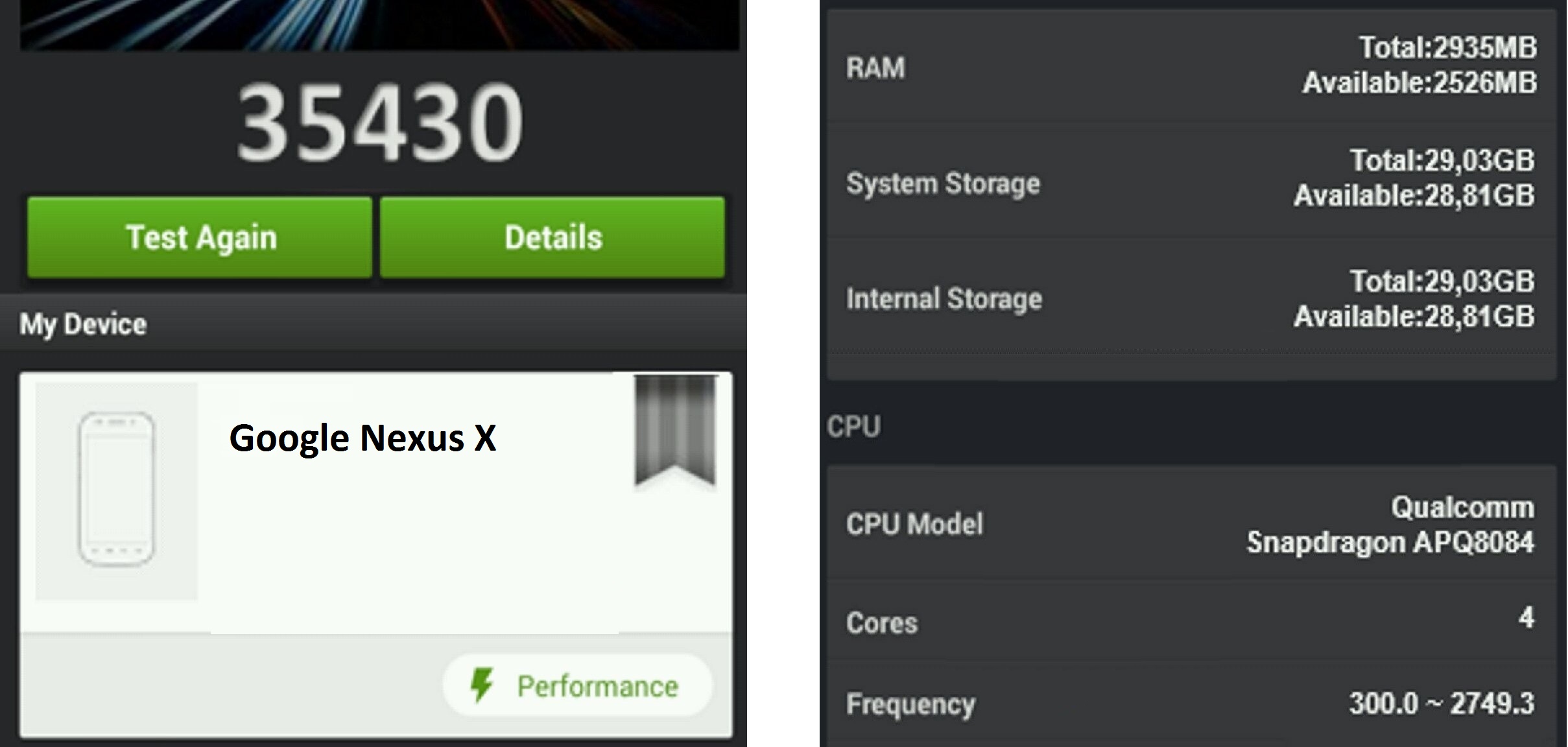This screenshot has height=747, width=1568.
Task: Open the RAM info row
Action: tap(1191, 65)
